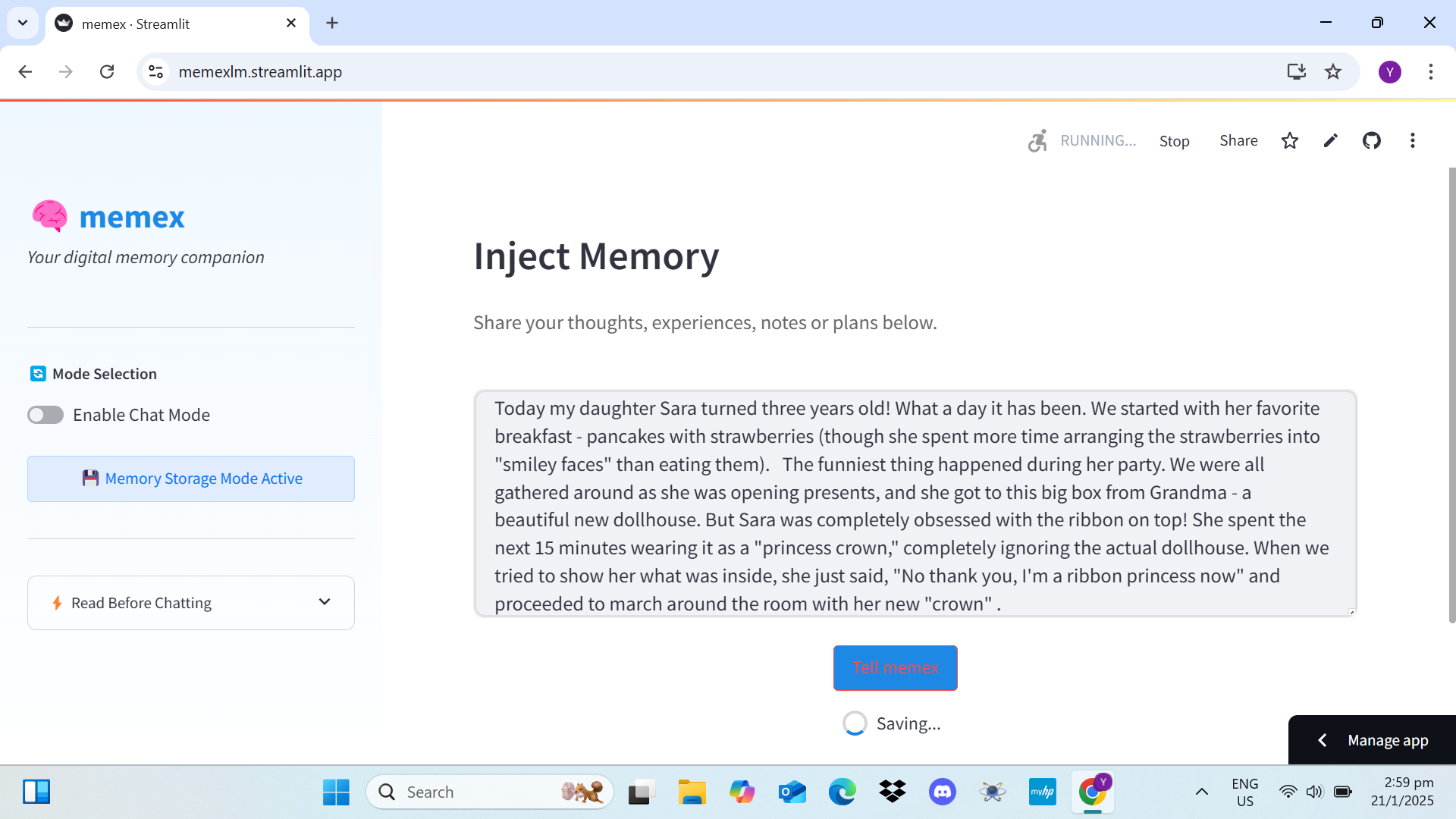
Task: Bookmark this page with the star
Action: point(1333,71)
